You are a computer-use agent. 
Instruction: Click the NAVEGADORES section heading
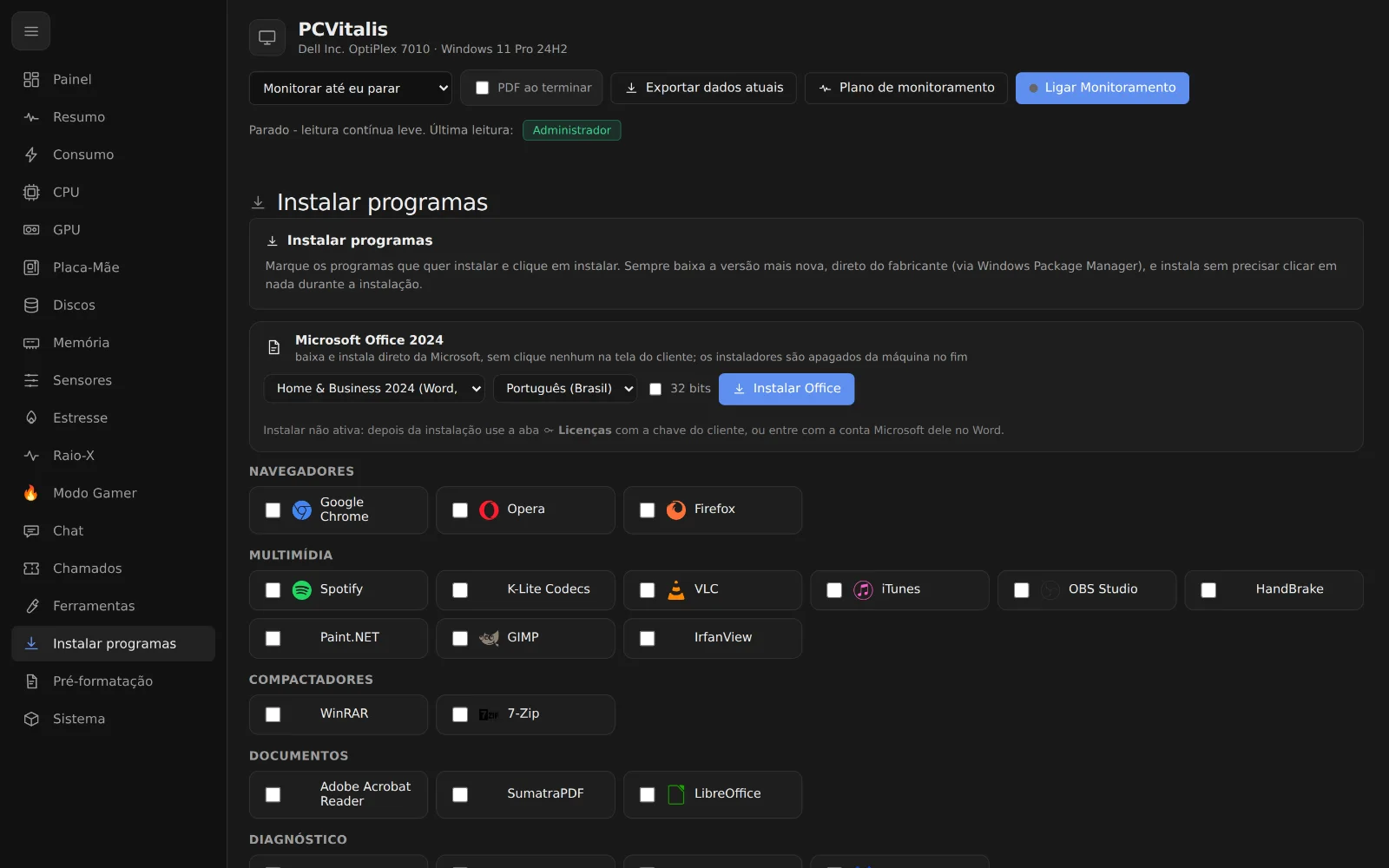(301, 471)
